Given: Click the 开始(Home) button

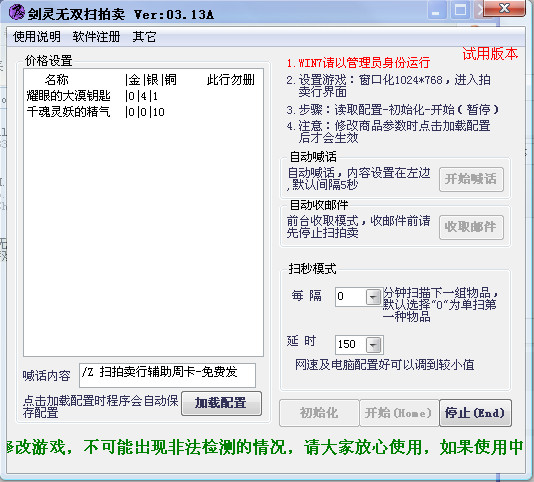Looking at the screenshot, I should pyautogui.click(x=399, y=413).
